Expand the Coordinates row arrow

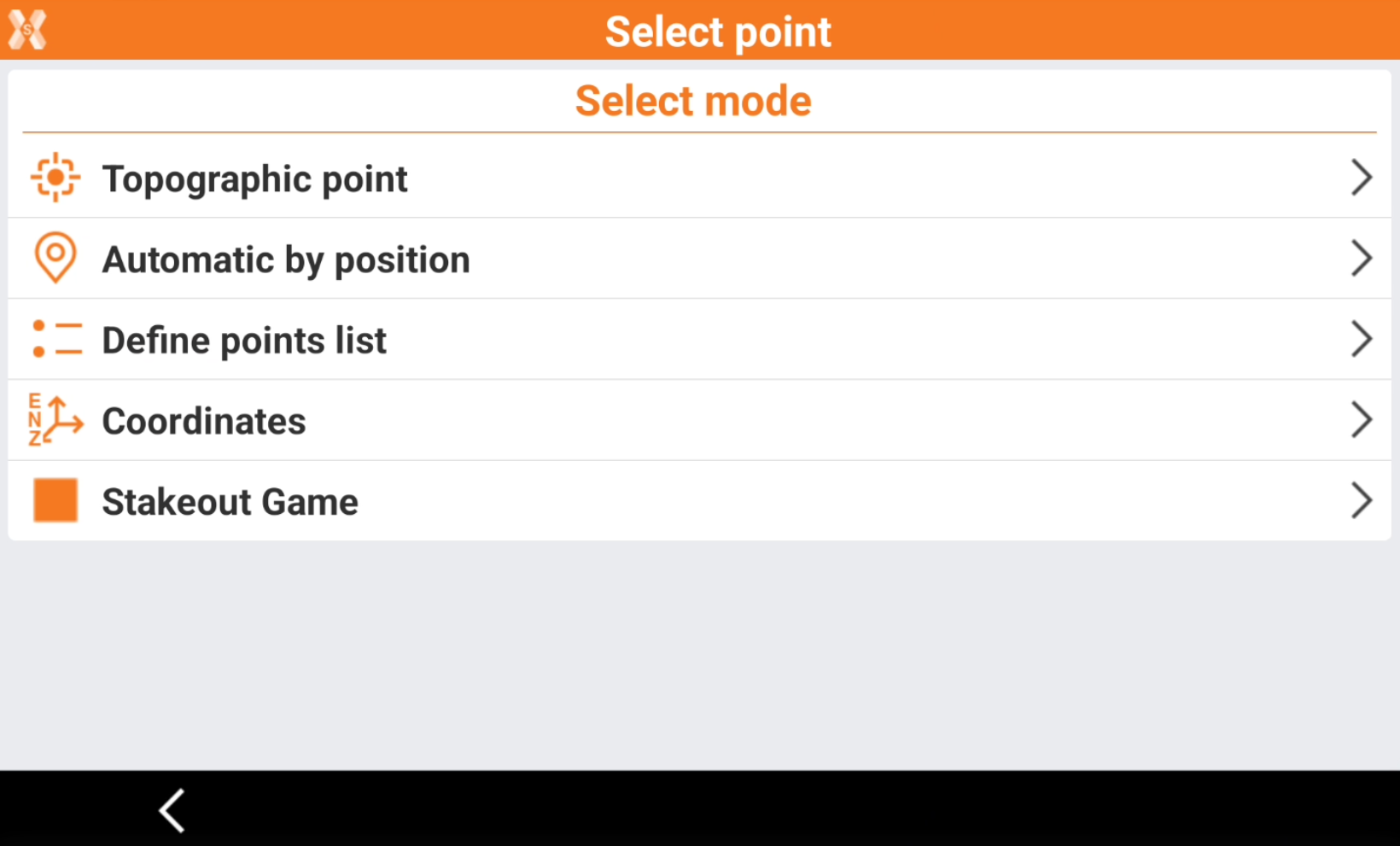coord(1361,420)
